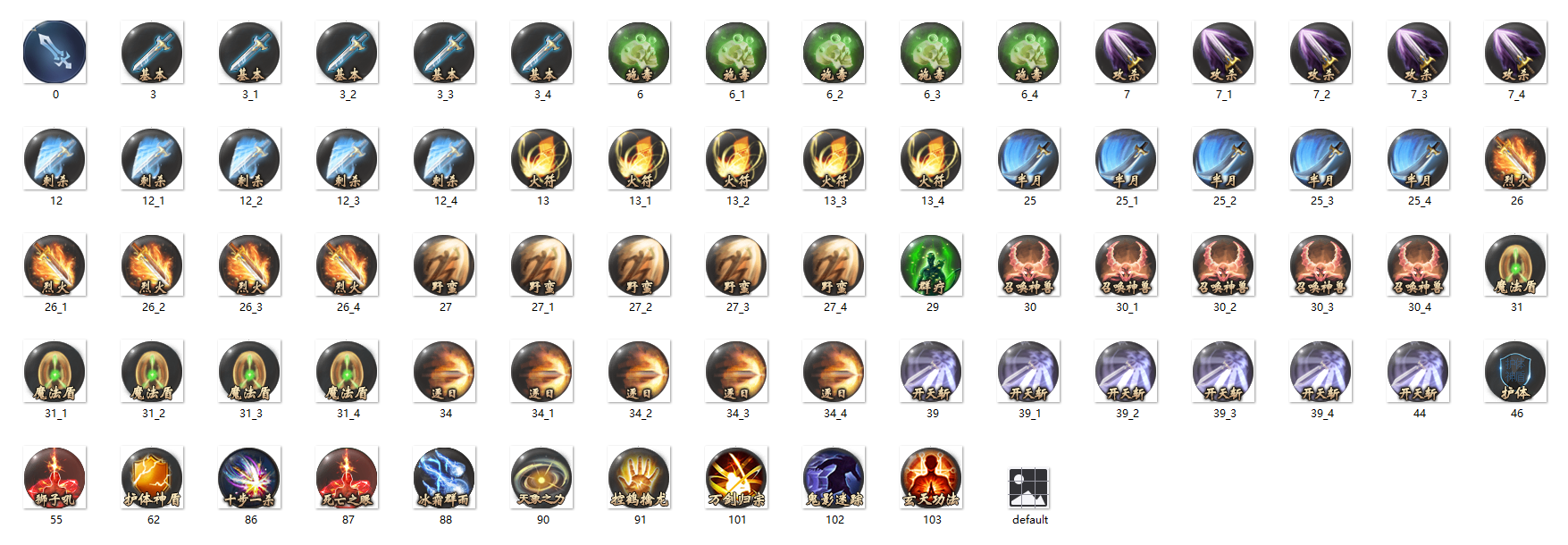This screenshot has width=1568, height=545.
Task: Click the 野蛮 icon labeled 27_4
Action: click(x=834, y=265)
